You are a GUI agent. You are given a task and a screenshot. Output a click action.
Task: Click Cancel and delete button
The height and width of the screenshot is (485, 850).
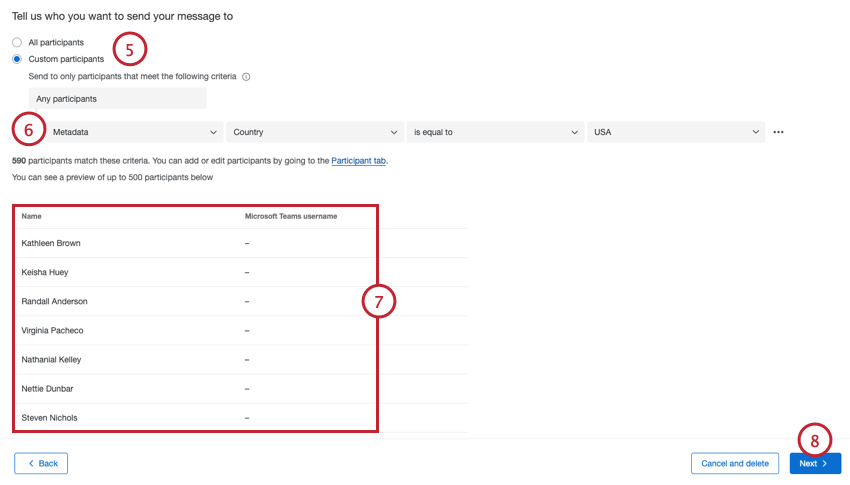tap(735, 463)
